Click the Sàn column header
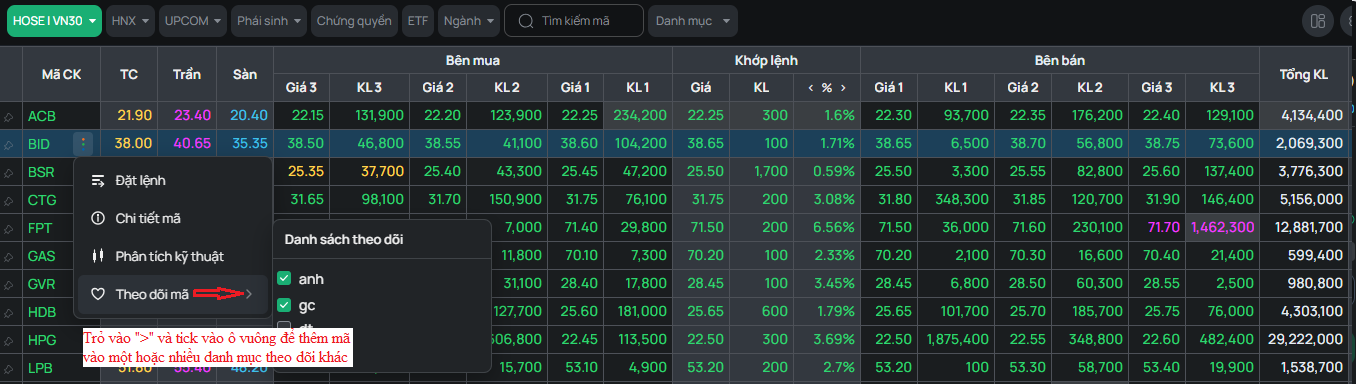Screen dimensions: 1356x384 [x=245, y=74]
